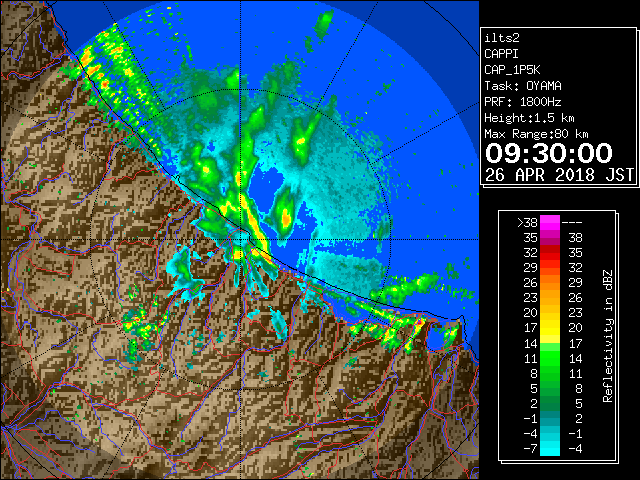
Task: Click the '>38' legend label
Action: (527, 222)
